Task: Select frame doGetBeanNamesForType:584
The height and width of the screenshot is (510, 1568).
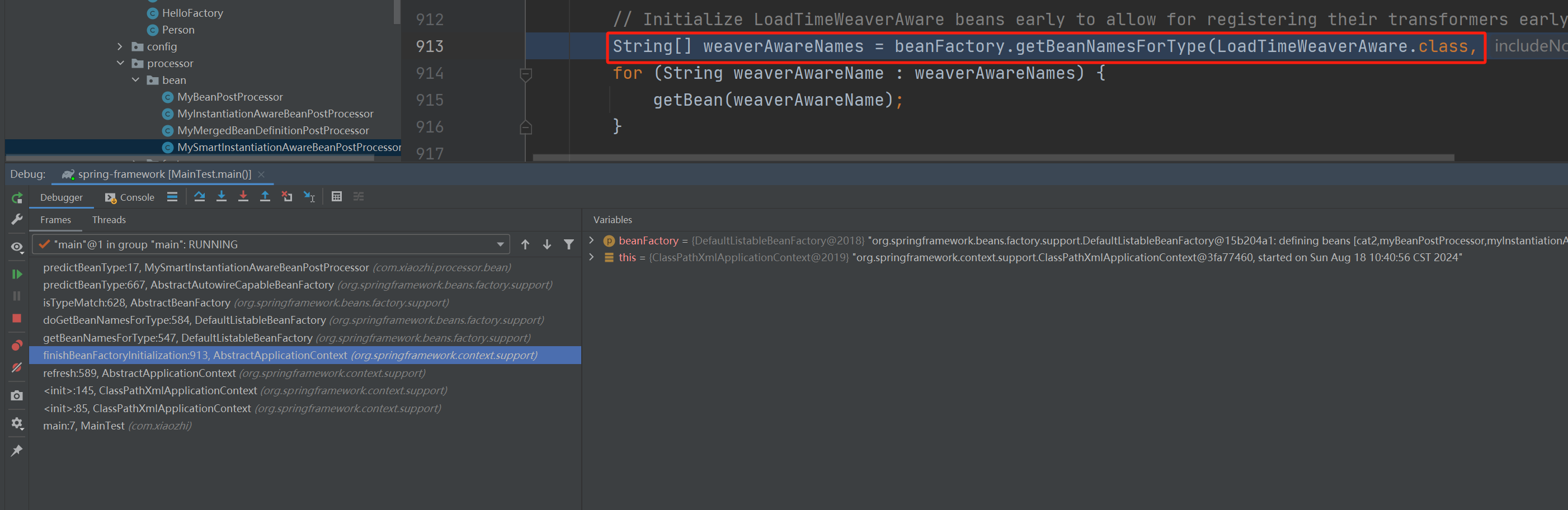Action: 305,321
